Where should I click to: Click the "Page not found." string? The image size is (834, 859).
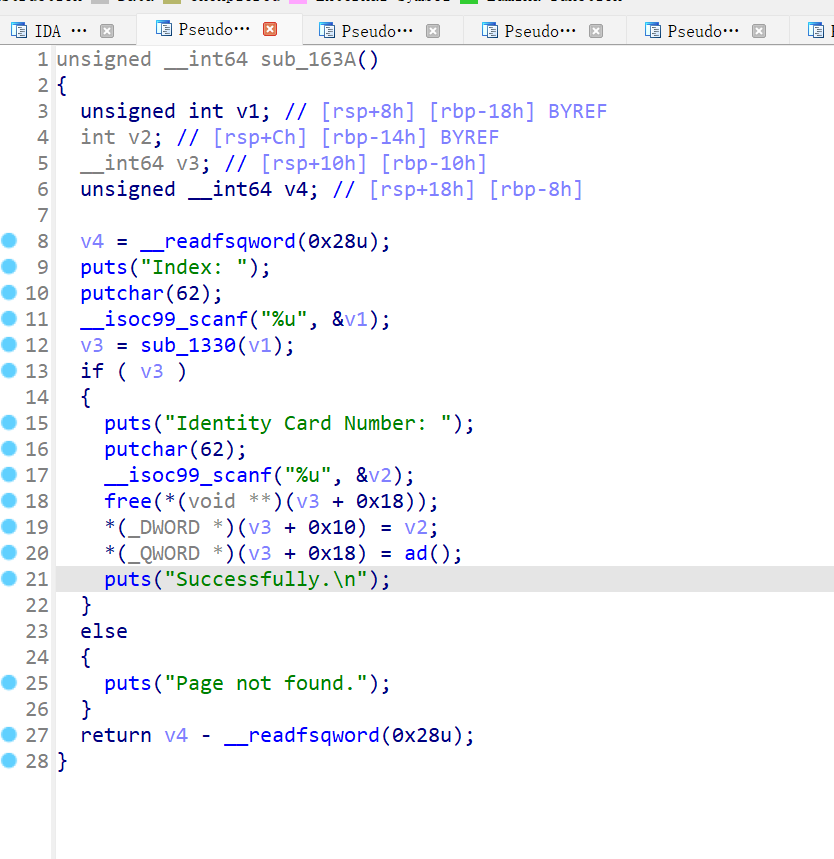pos(266,684)
